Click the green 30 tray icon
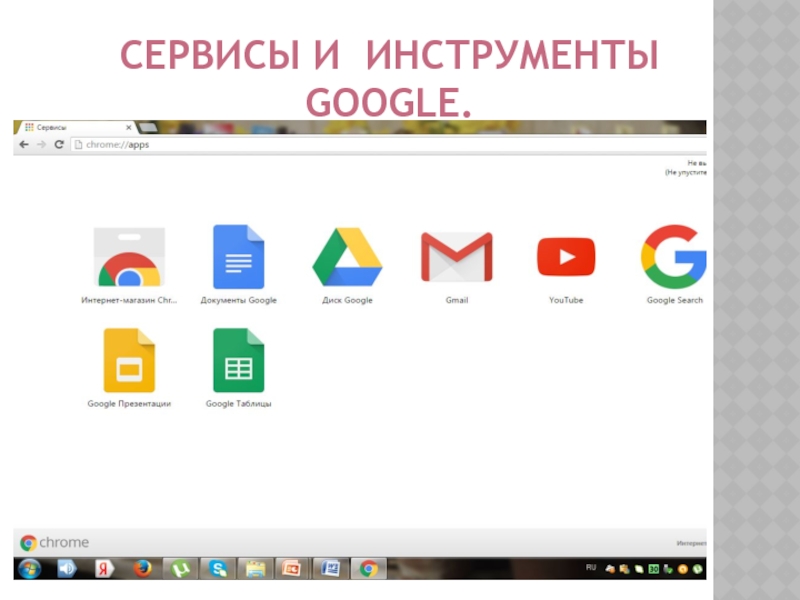The height and width of the screenshot is (600, 800). click(654, 569)
